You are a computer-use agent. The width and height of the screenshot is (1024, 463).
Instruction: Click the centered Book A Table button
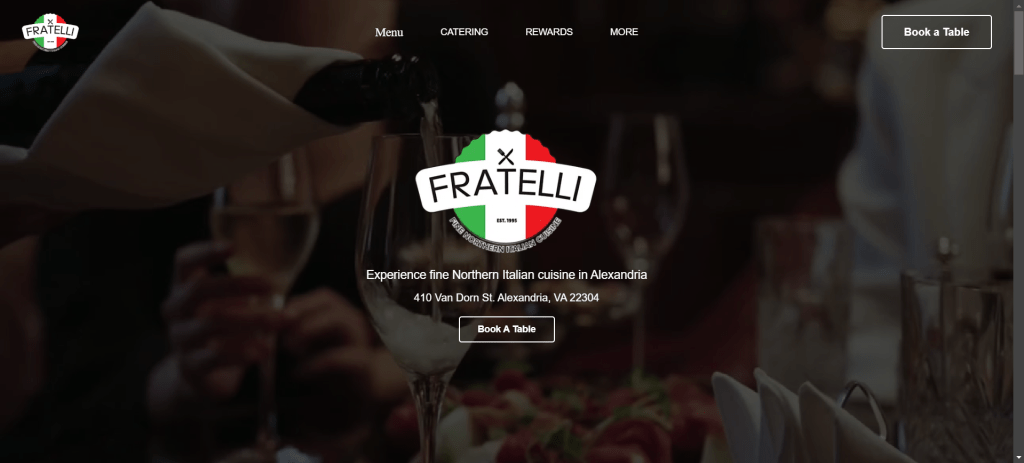(506, 329)
